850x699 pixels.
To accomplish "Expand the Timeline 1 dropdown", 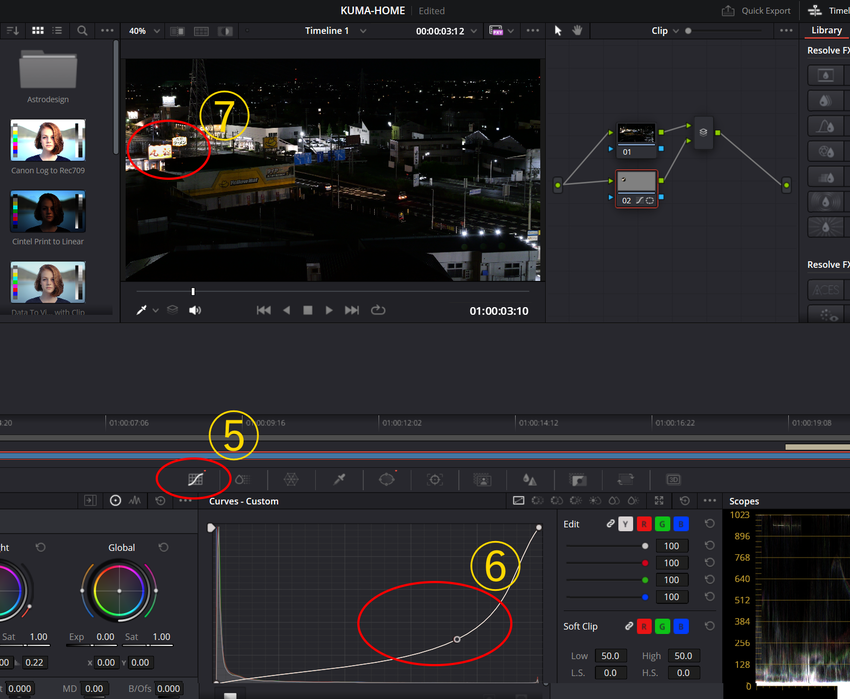I will coord(363,31).
